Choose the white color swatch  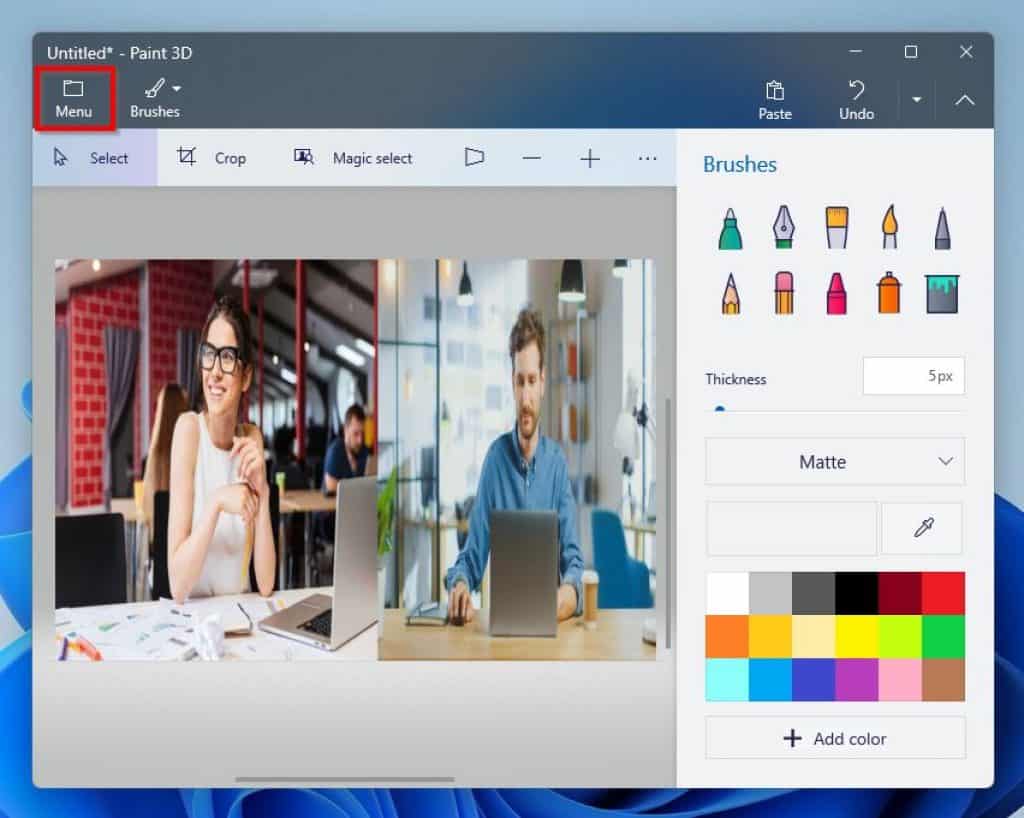727,593
